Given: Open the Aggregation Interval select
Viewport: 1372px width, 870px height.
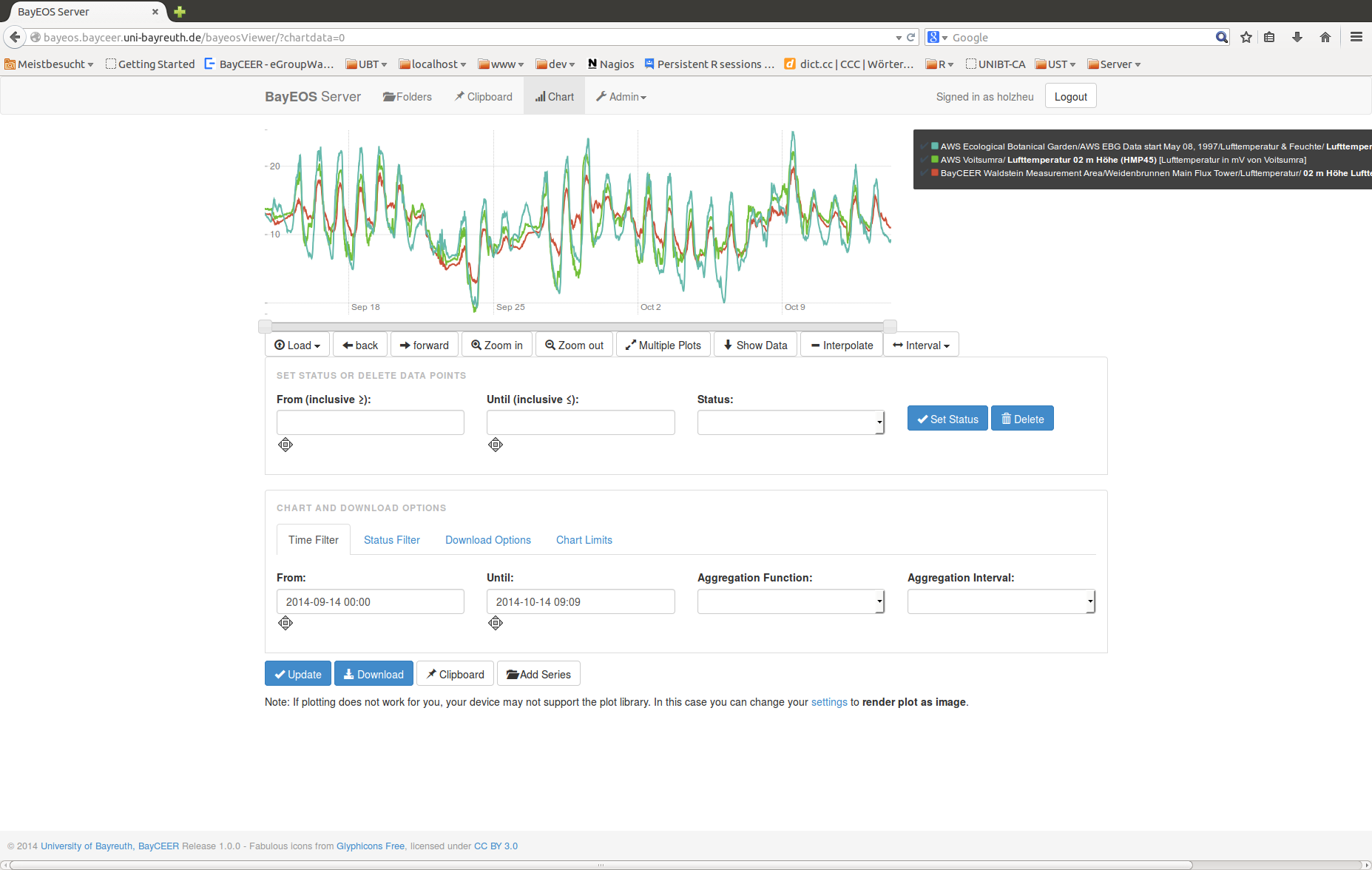Looking at the screenshot, I should tap(1001, 601).
